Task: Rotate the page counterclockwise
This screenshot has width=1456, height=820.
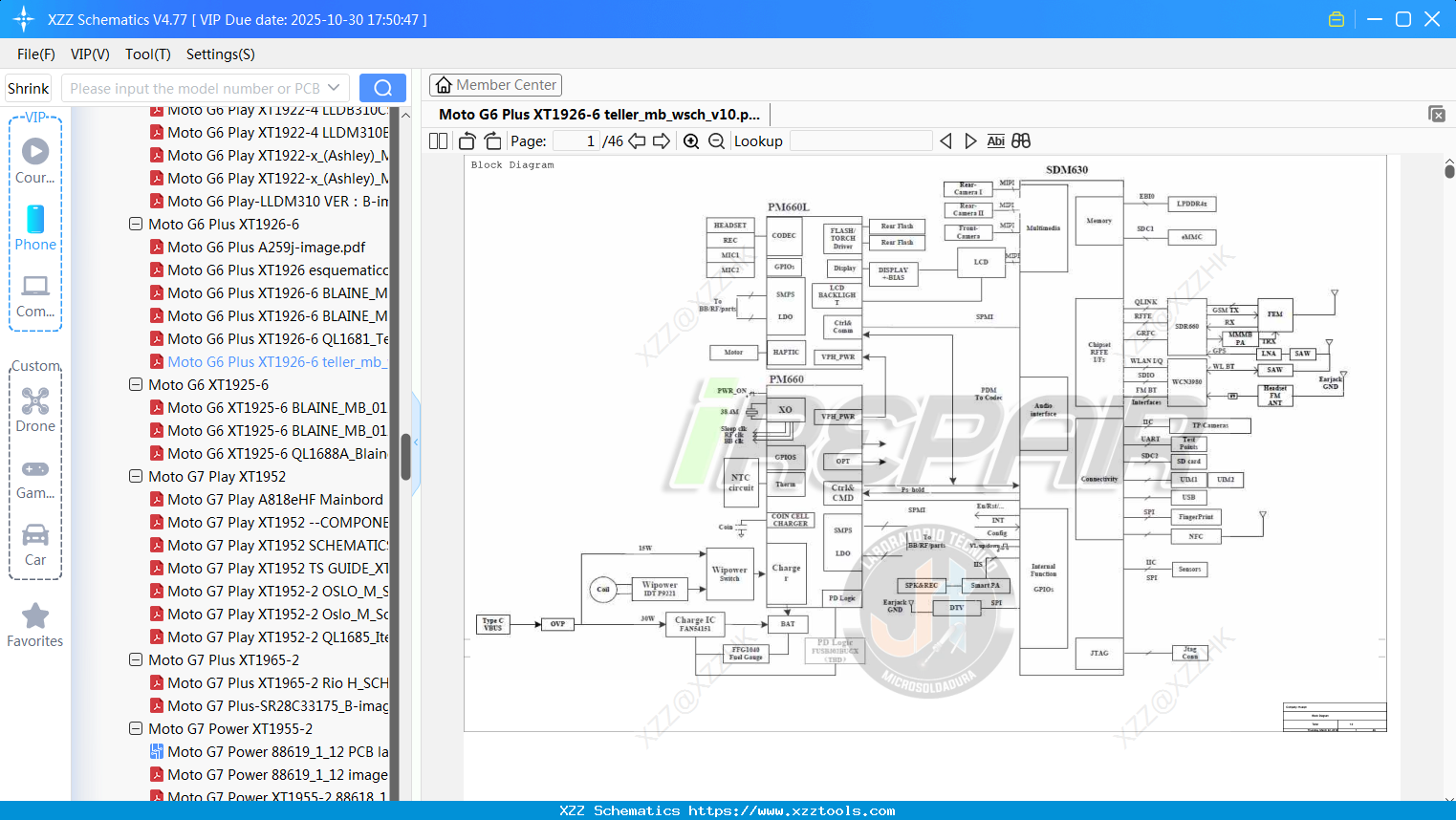Action: [467, 141]
